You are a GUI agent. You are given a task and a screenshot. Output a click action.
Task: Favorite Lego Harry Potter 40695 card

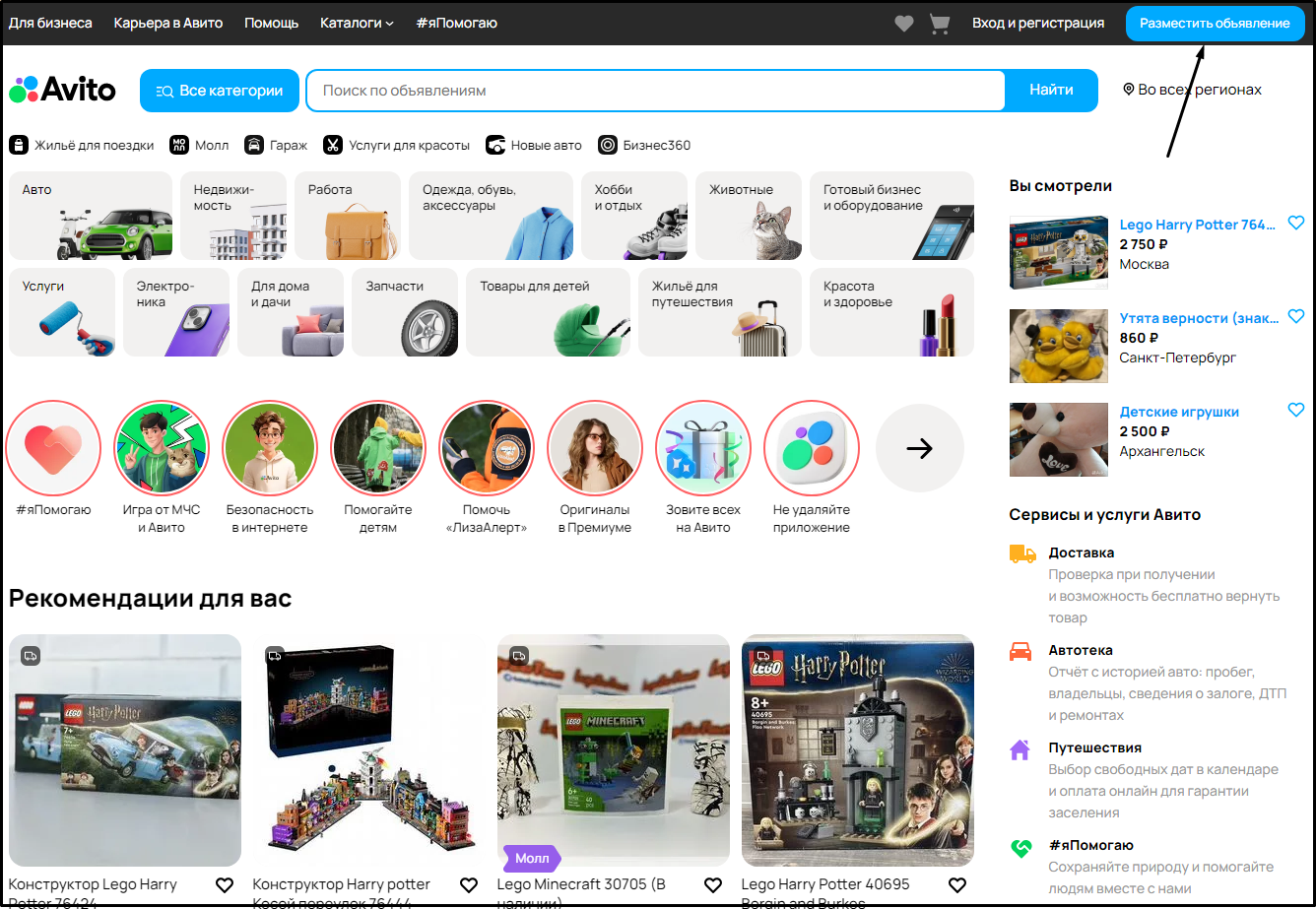click(x=957, y=885)
